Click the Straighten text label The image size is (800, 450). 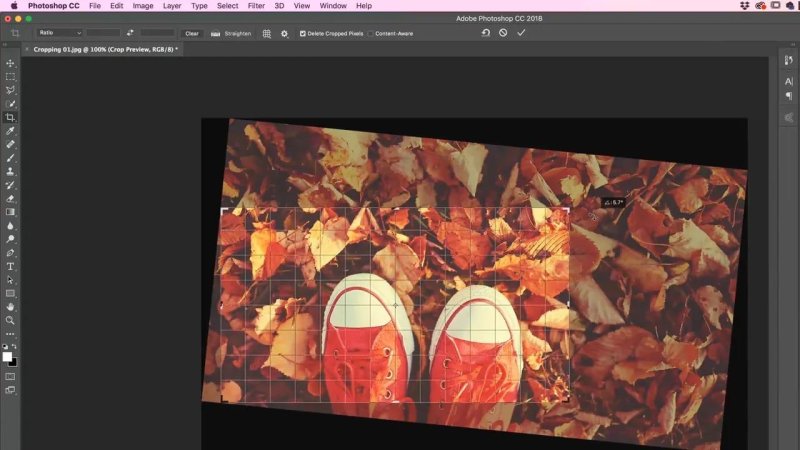pos(238,34)
